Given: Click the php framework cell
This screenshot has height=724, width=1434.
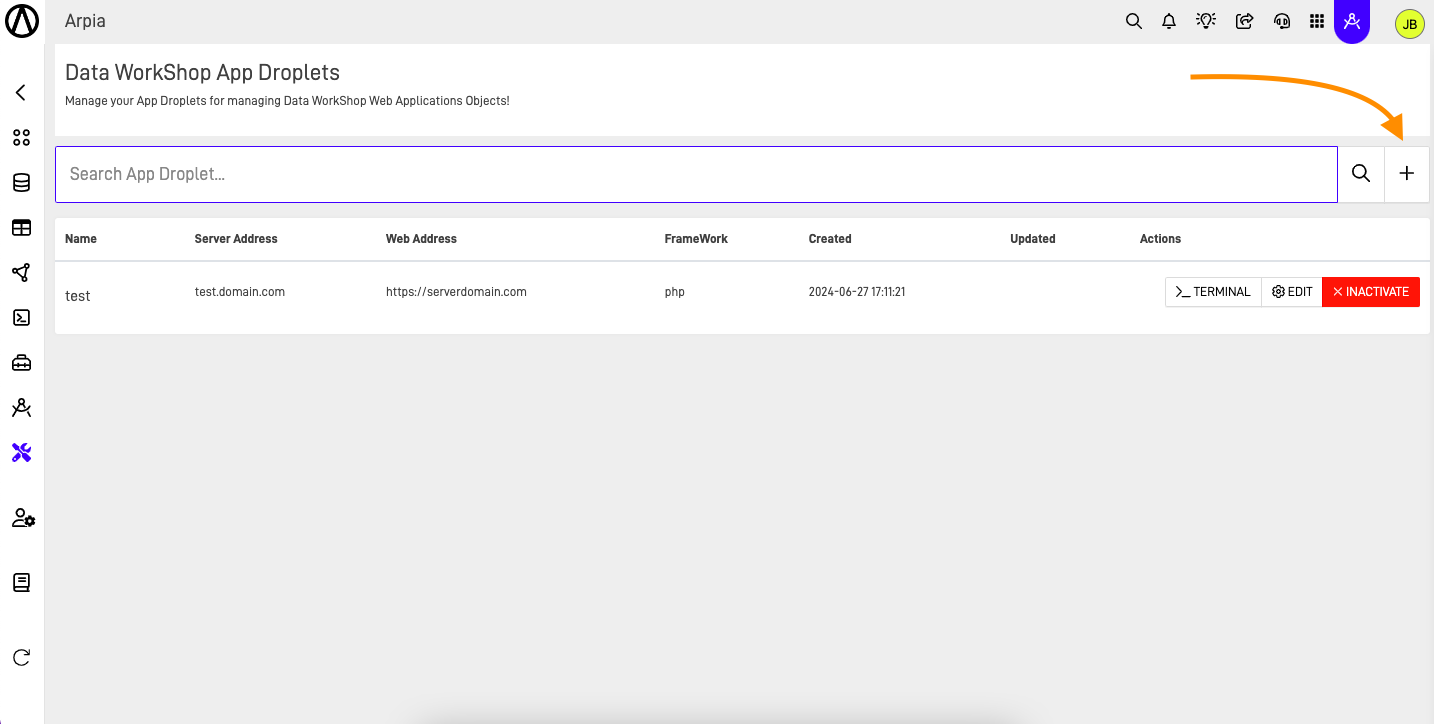Looking at the screenshot, I should tap(675, 292).
